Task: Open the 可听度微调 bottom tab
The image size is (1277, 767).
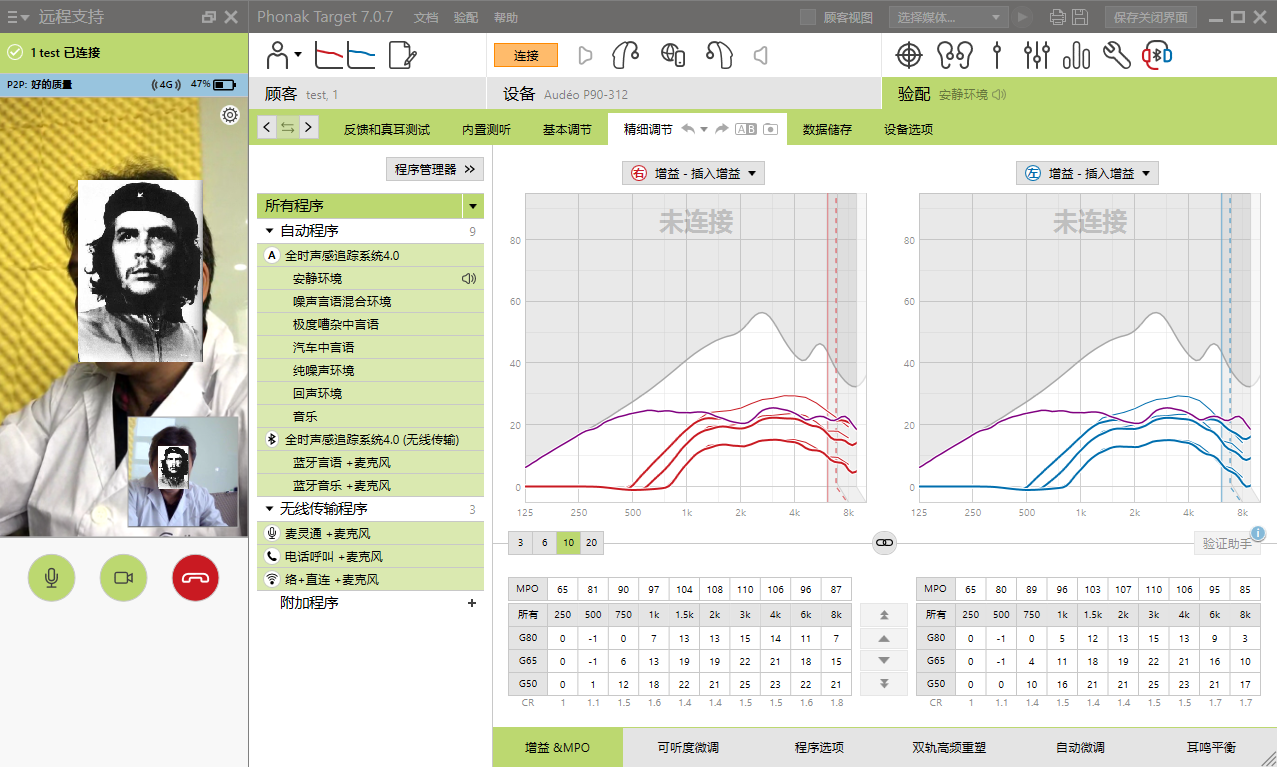Action: [688, 747]
